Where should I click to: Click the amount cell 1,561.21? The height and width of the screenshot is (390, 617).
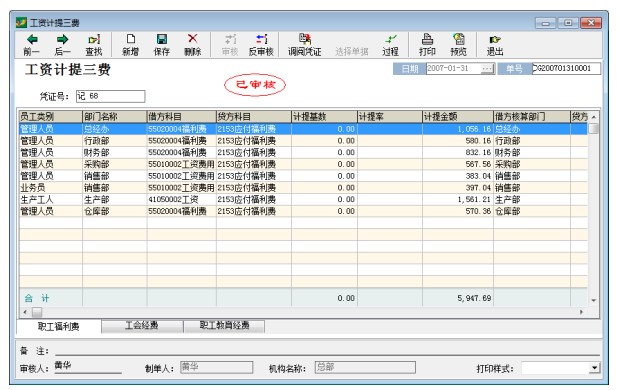click(x=458, y=200)
